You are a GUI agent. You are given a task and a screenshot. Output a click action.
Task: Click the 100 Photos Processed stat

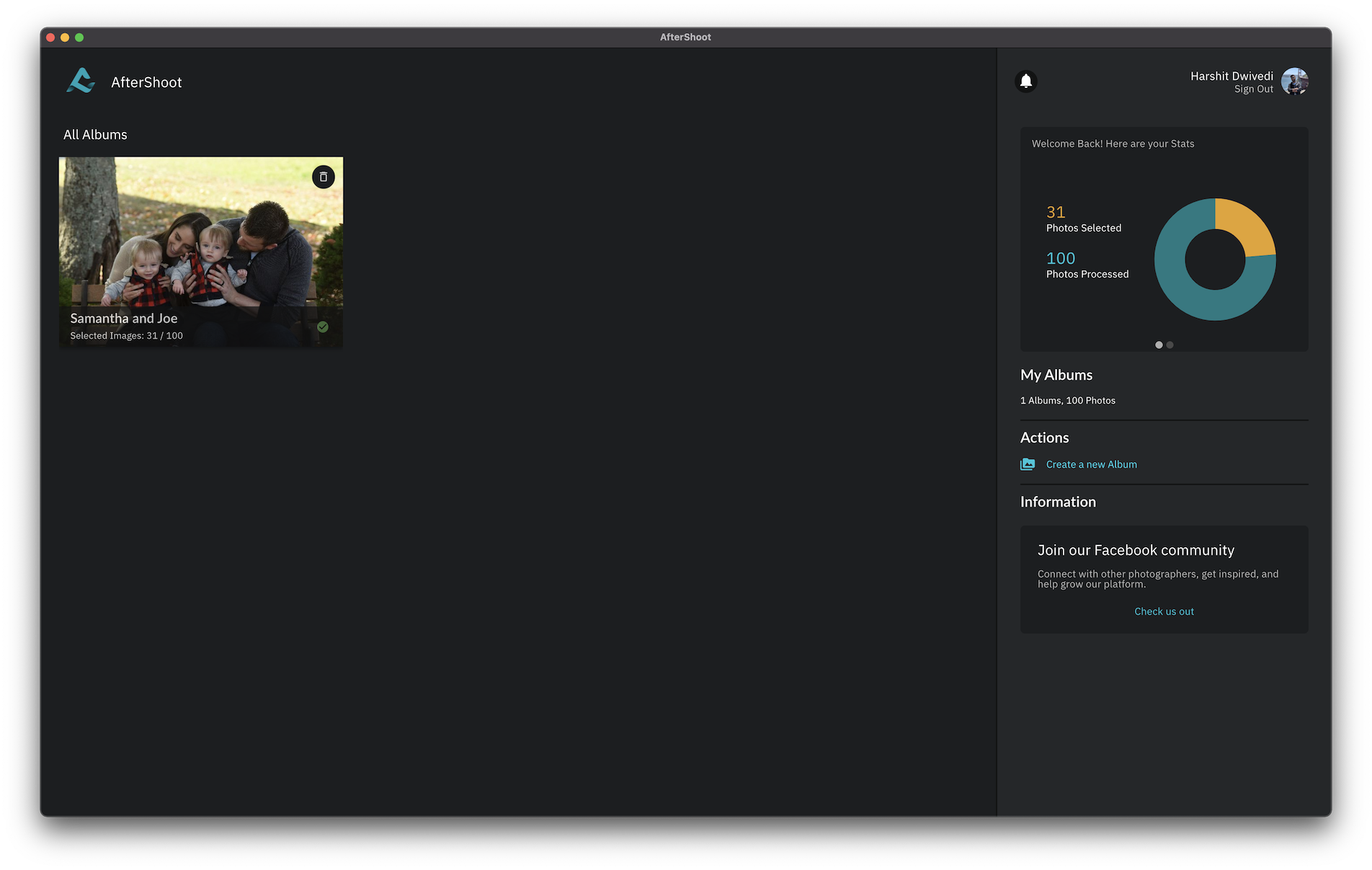click(x=1087, y=265)
